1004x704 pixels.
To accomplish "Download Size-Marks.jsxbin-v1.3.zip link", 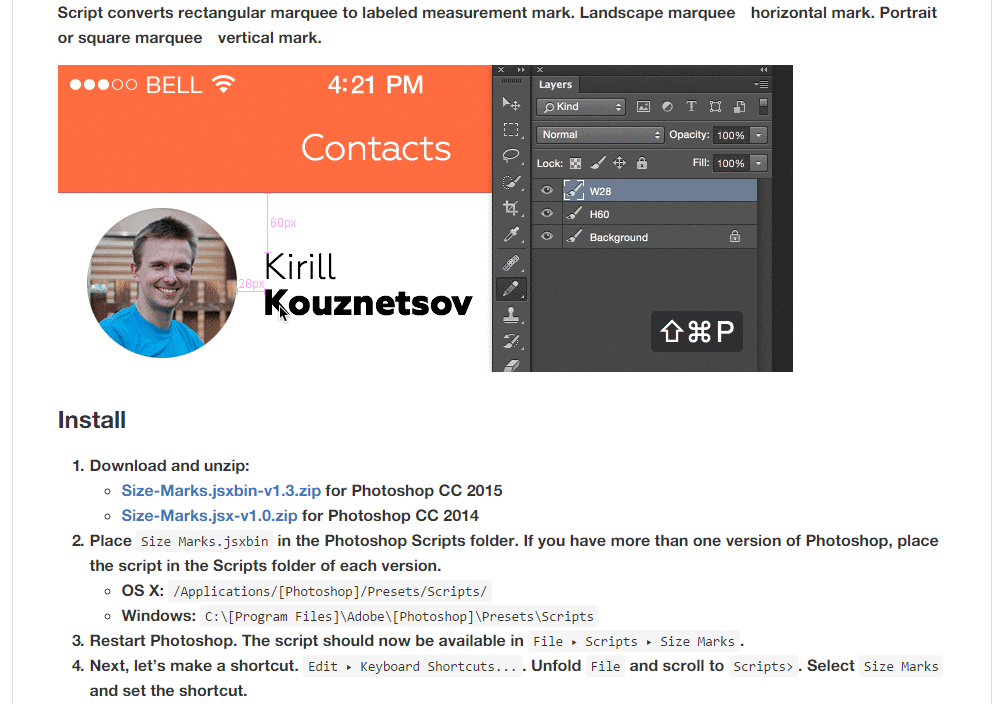I will coord(221,491).
